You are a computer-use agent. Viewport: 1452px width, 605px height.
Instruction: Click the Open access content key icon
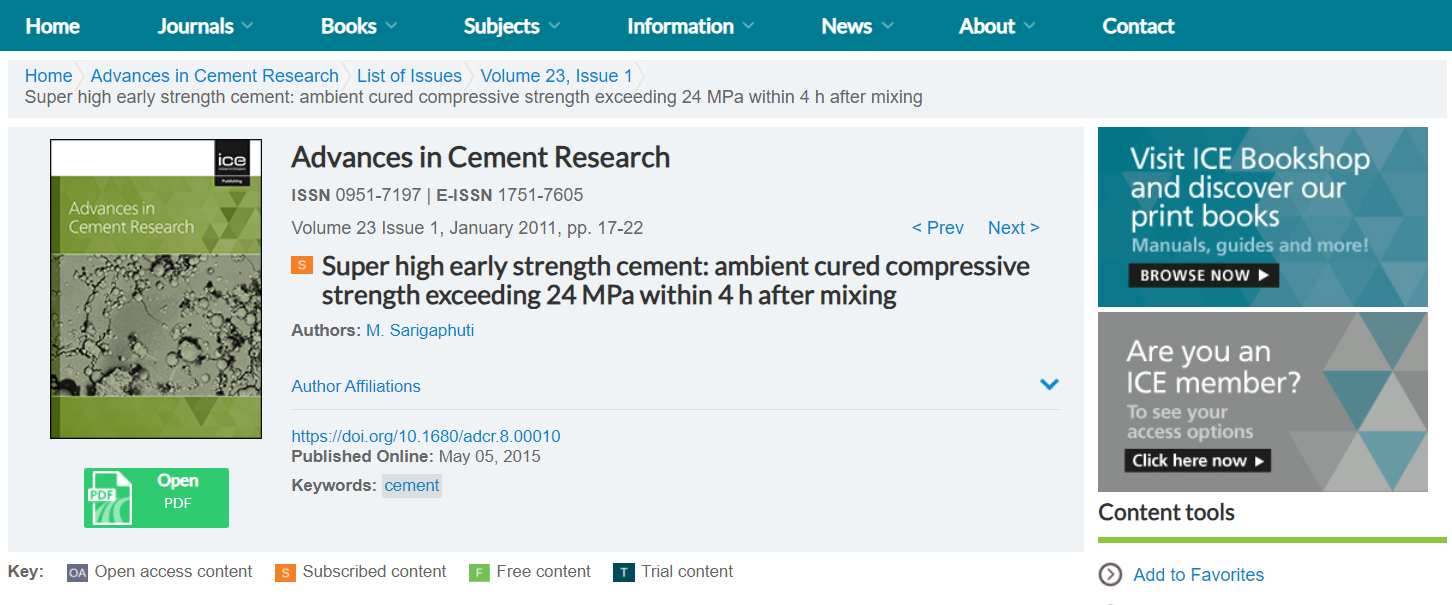tap(77, 573)
